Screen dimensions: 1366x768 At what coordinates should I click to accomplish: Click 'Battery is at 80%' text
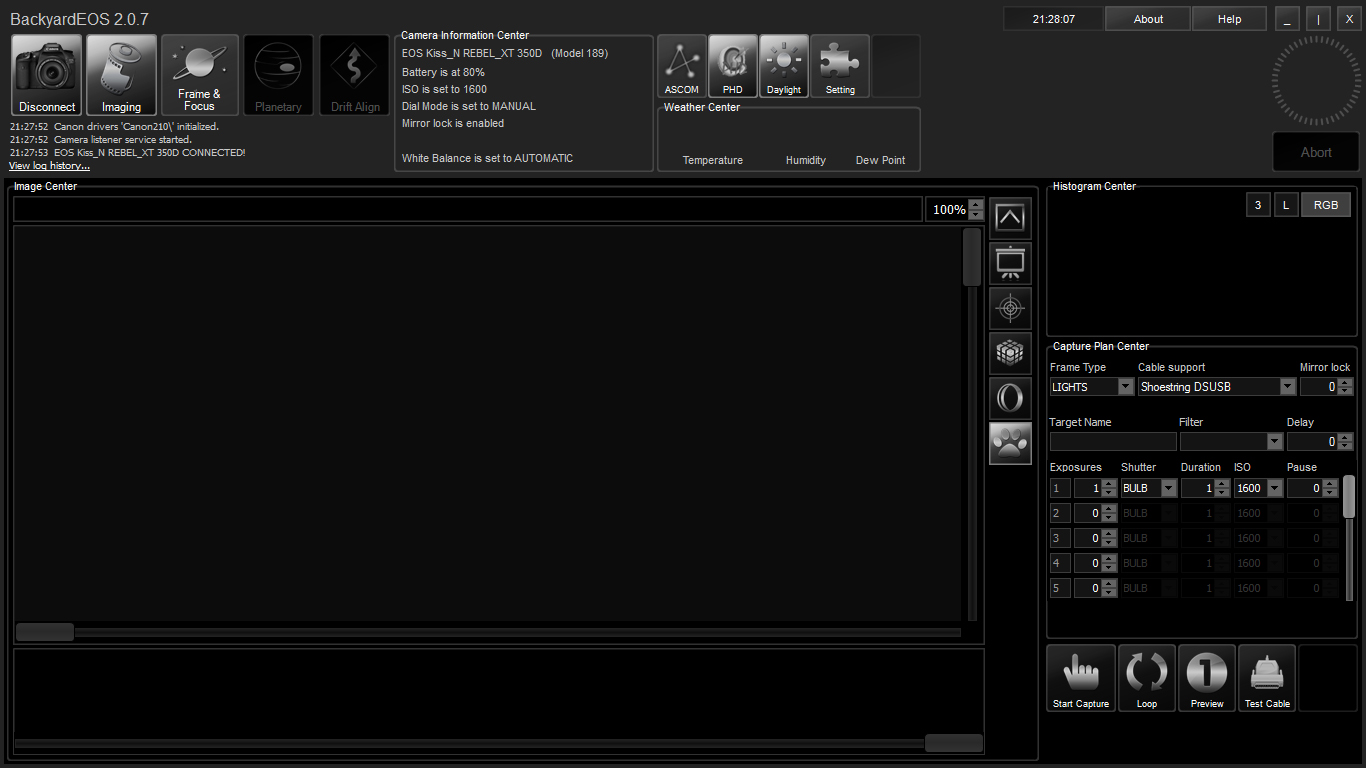coord(443,72)
